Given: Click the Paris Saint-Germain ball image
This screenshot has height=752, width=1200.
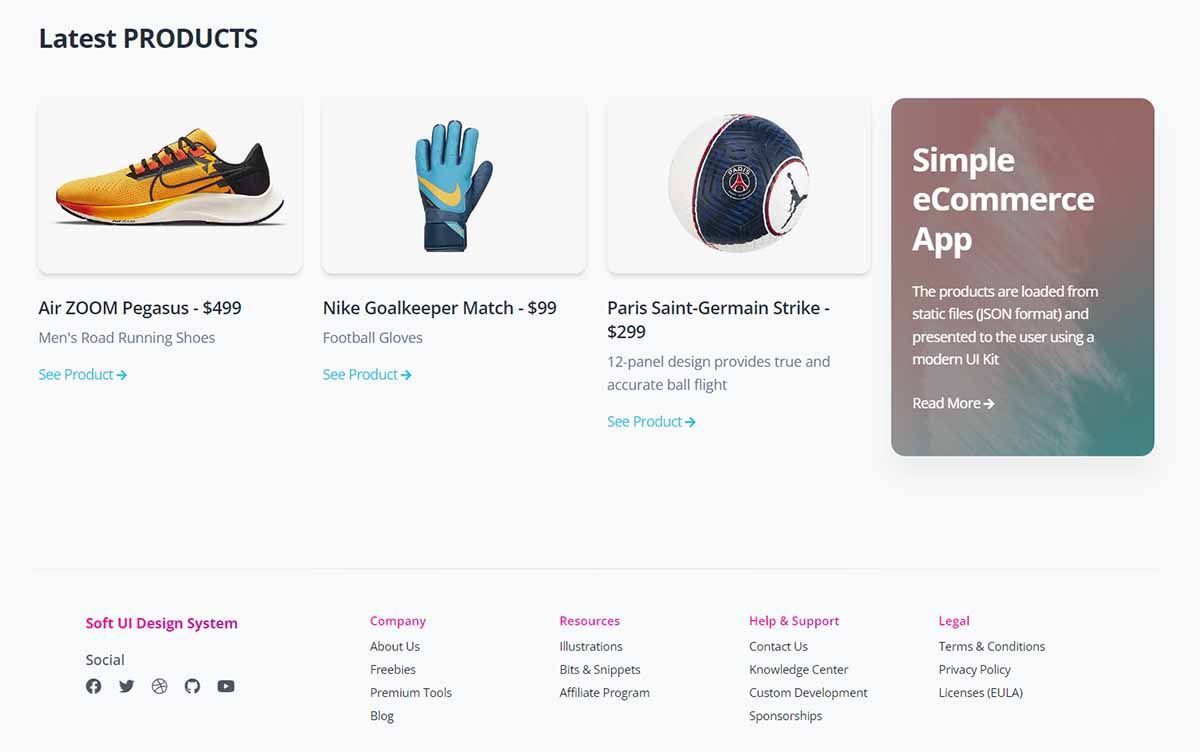Looking at the screenshot, I should pos(738,184).
